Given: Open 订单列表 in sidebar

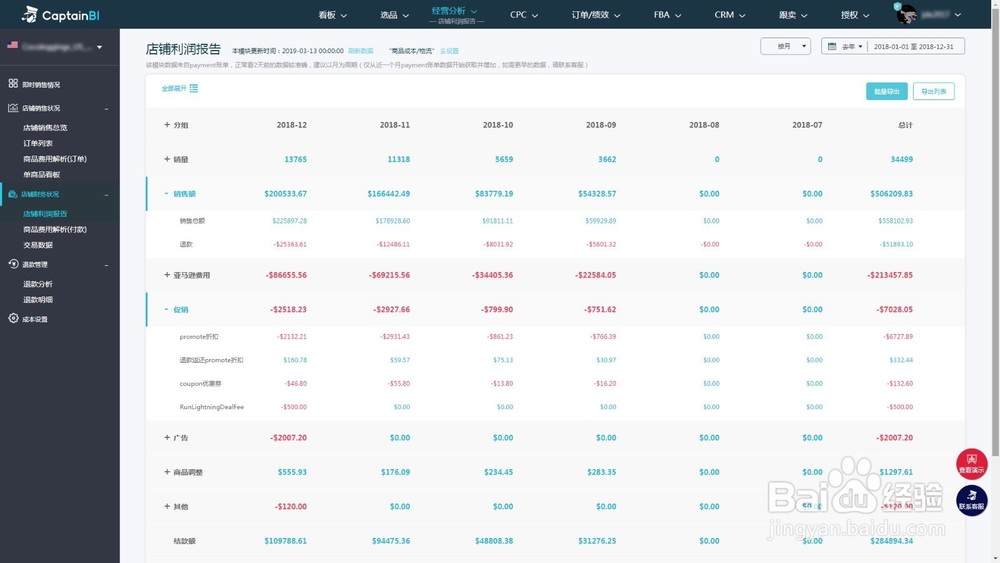Looking at the screenshot, I should [x=38, y=143].
